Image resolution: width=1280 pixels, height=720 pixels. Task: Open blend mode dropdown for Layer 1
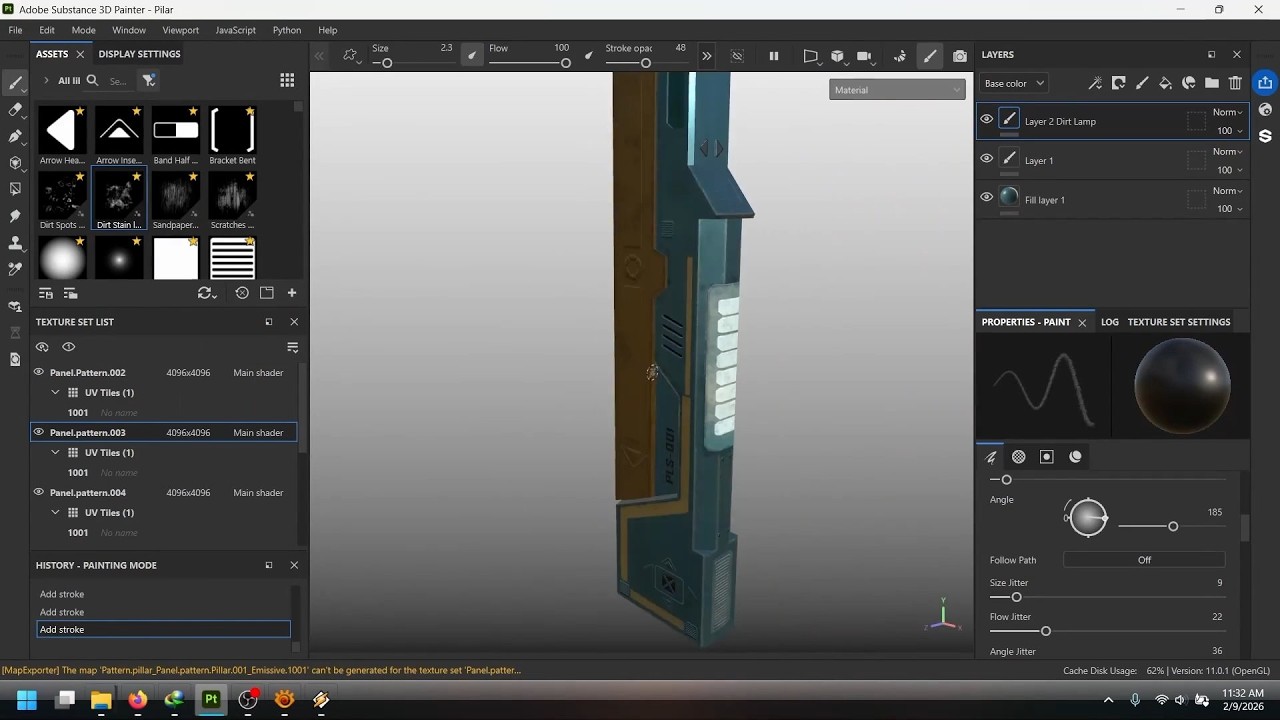tap(1228, 151)
